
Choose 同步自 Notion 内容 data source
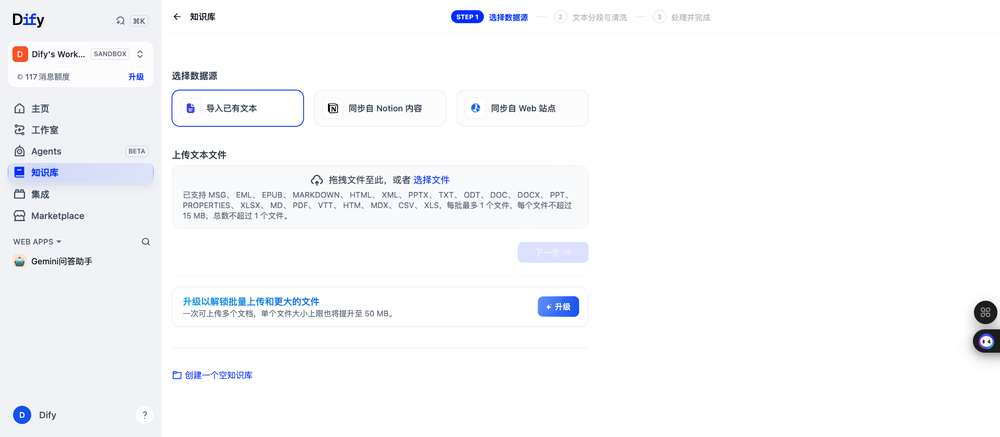pyautogui.click(x=380, y=108)
